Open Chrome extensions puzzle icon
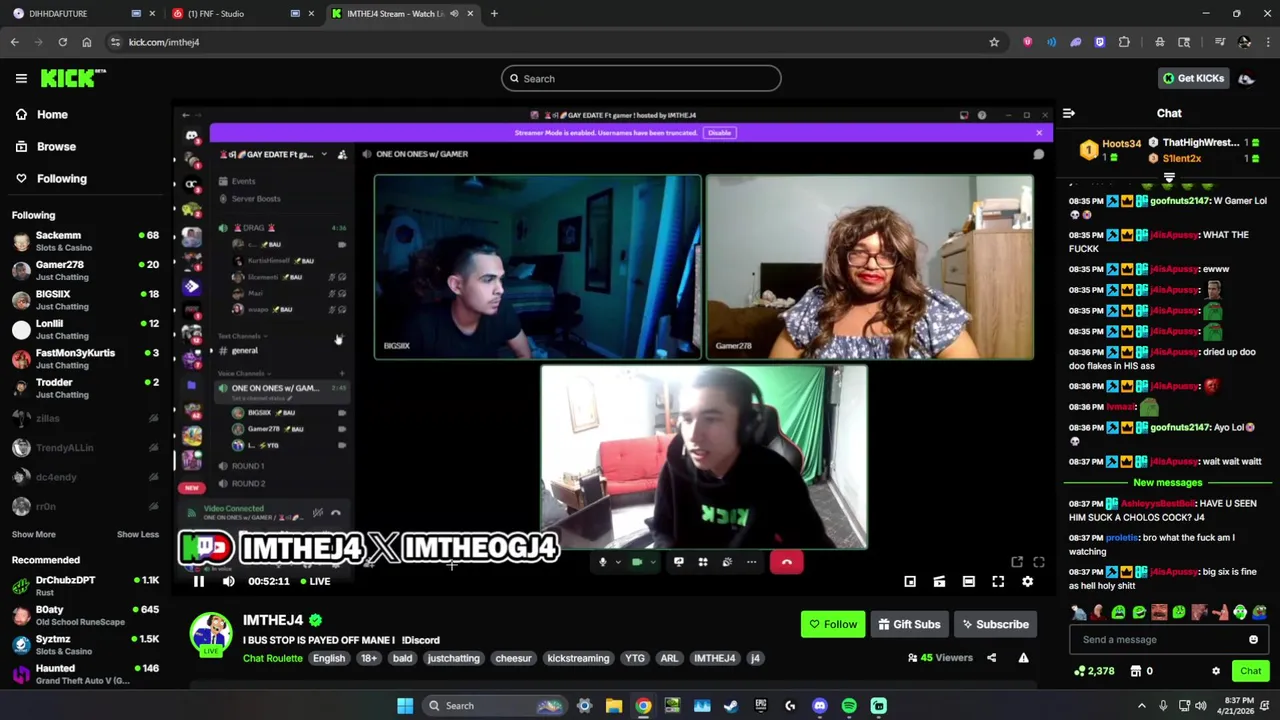This screenshot has height=720, width=1280. (x=1124, y=42)
